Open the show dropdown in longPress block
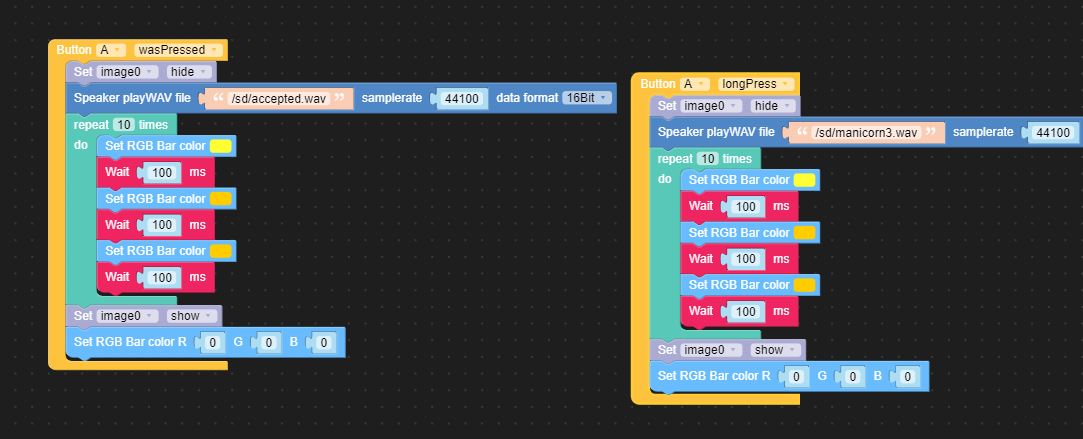 pyautogui.click(x=773, y=350)
